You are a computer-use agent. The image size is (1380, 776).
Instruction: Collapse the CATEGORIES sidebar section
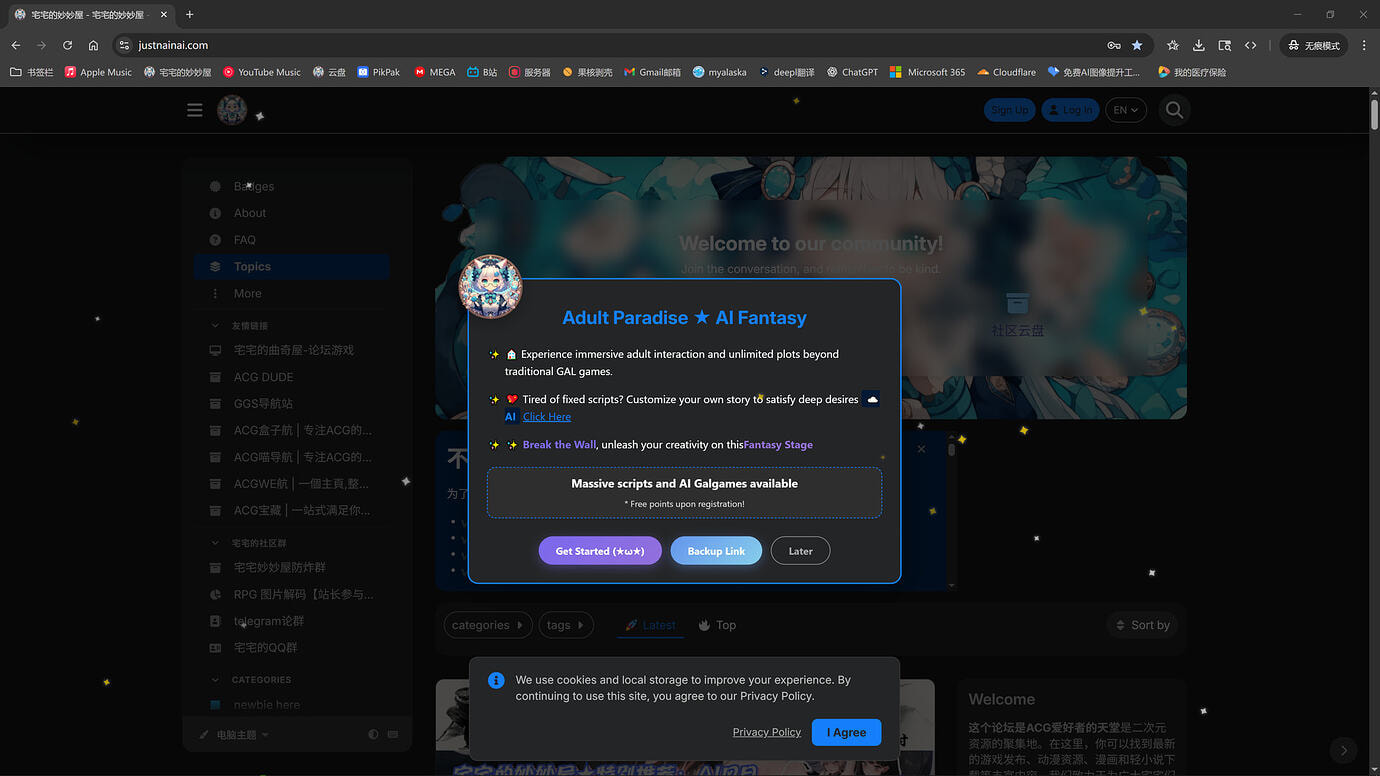pyautogui.click(x=215, y=679)
